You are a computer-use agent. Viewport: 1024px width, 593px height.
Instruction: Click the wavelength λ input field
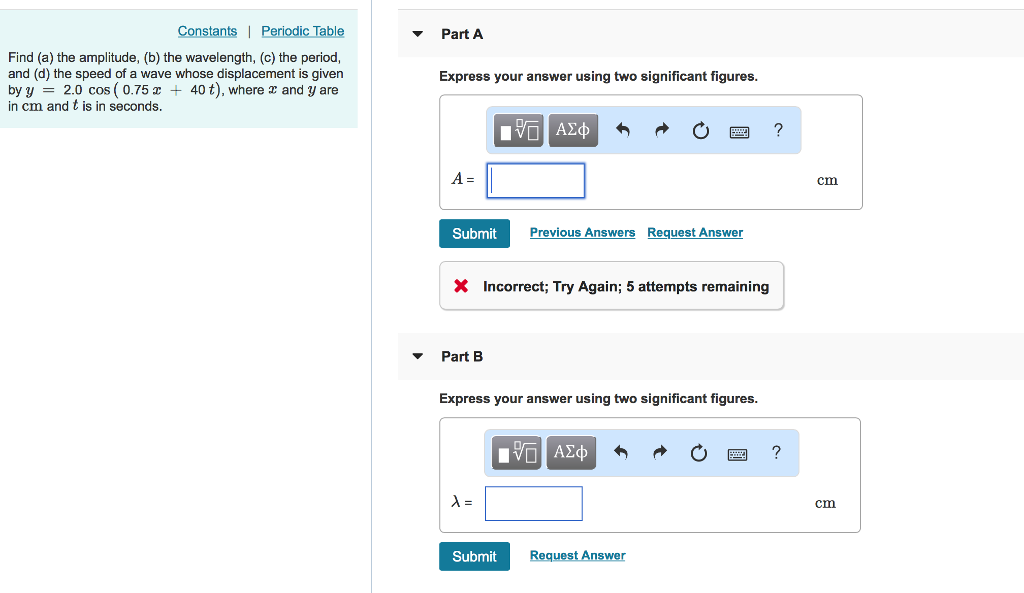[x=534, y=503]
